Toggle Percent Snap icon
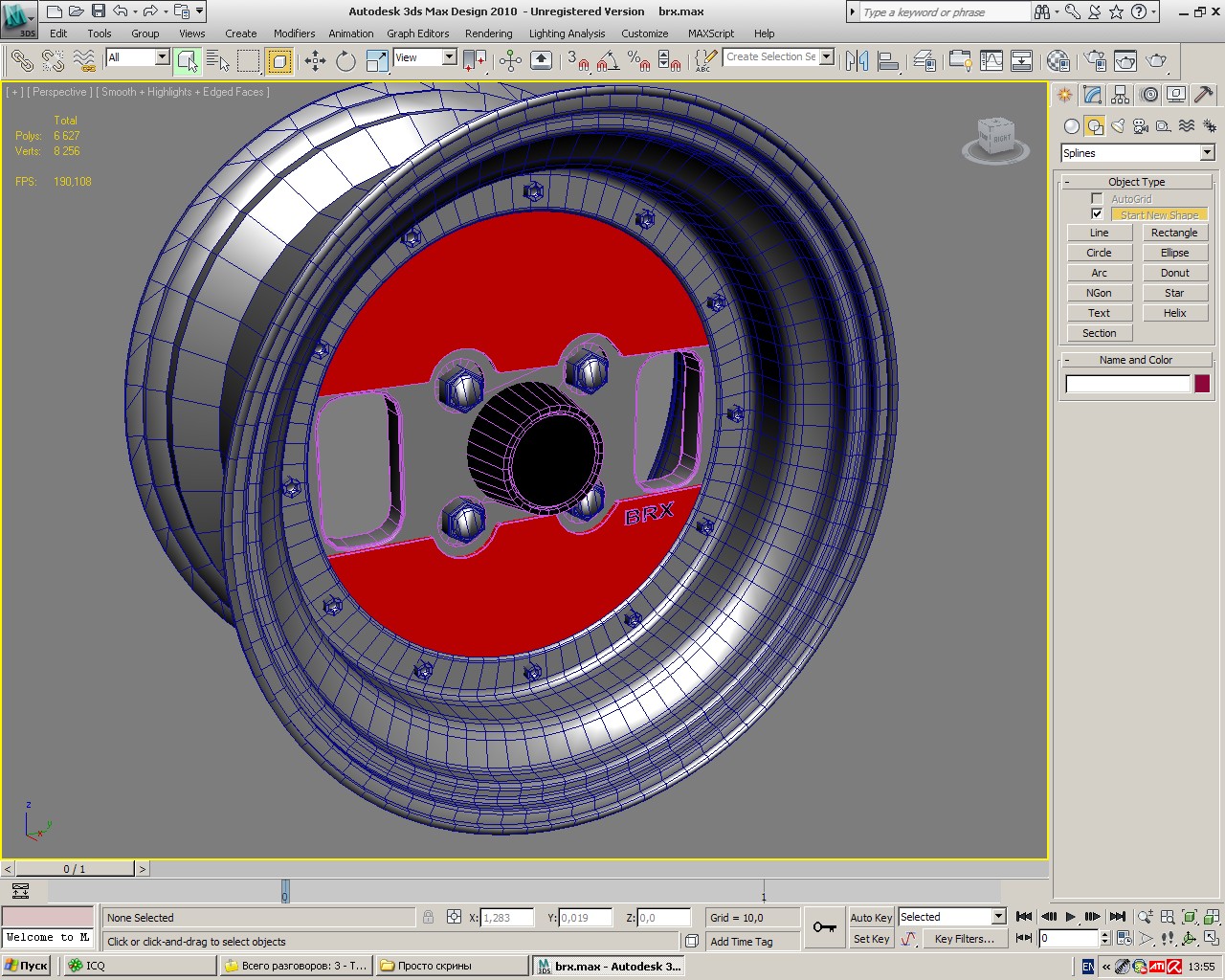Viewport: 1225px width, 980px height. coord(638,60)
